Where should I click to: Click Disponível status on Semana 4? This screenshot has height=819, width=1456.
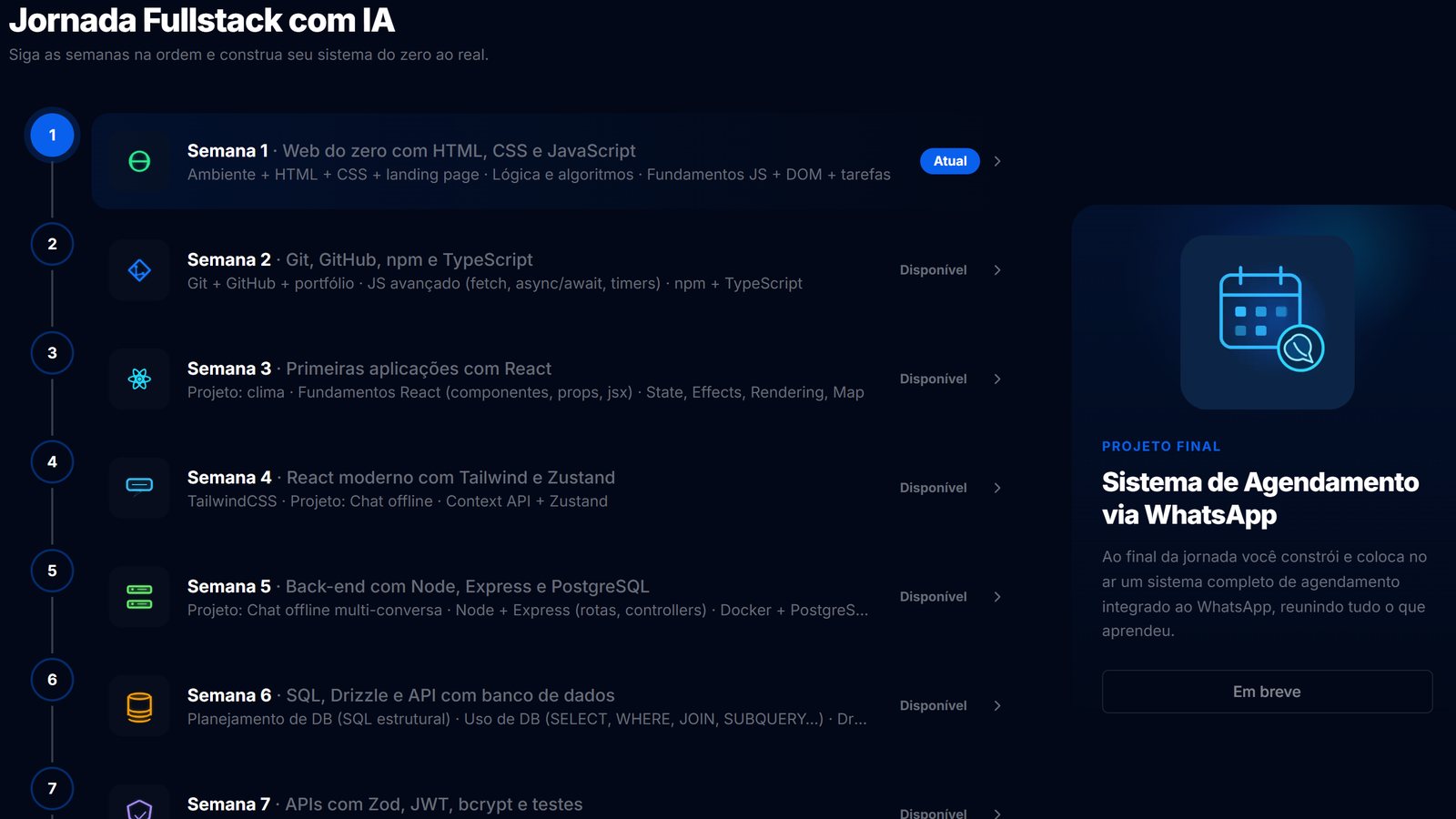(x=934, y=488)
